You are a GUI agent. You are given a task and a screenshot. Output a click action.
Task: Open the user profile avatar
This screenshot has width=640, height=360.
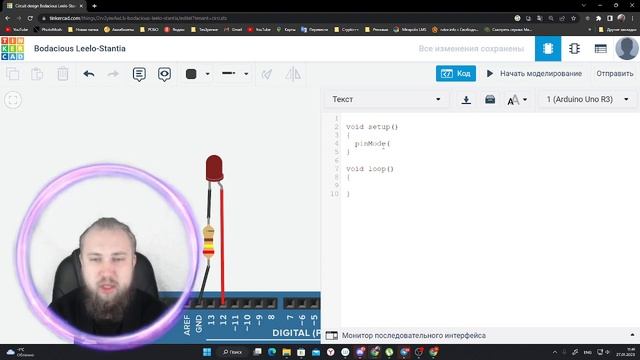pos(627,48)
